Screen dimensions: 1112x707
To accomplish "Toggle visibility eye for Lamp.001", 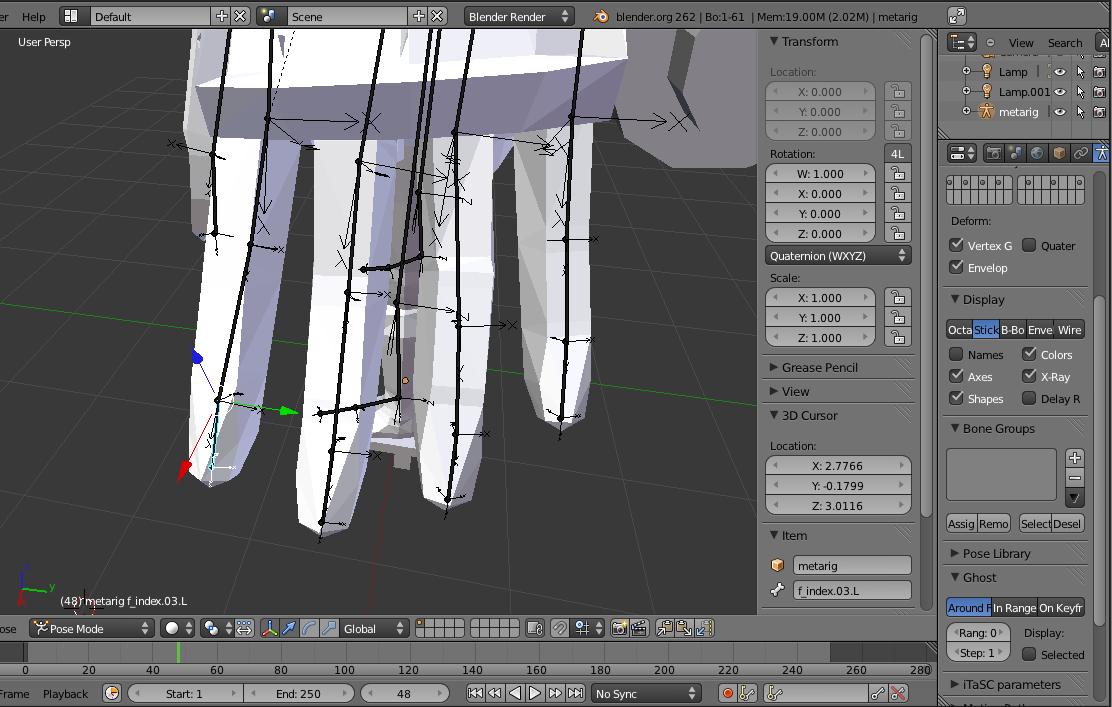I will [x=1060, y=91].
